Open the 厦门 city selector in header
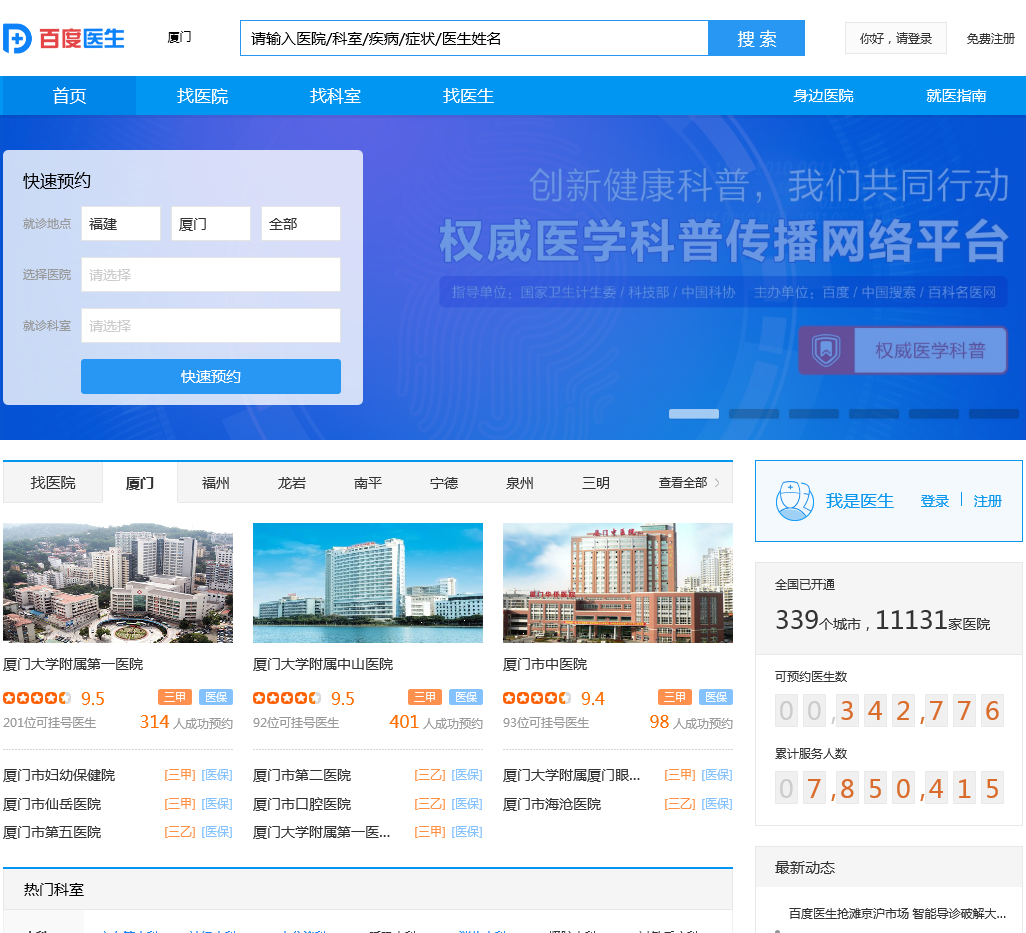 pyautogui.click(x=179, y=37)
